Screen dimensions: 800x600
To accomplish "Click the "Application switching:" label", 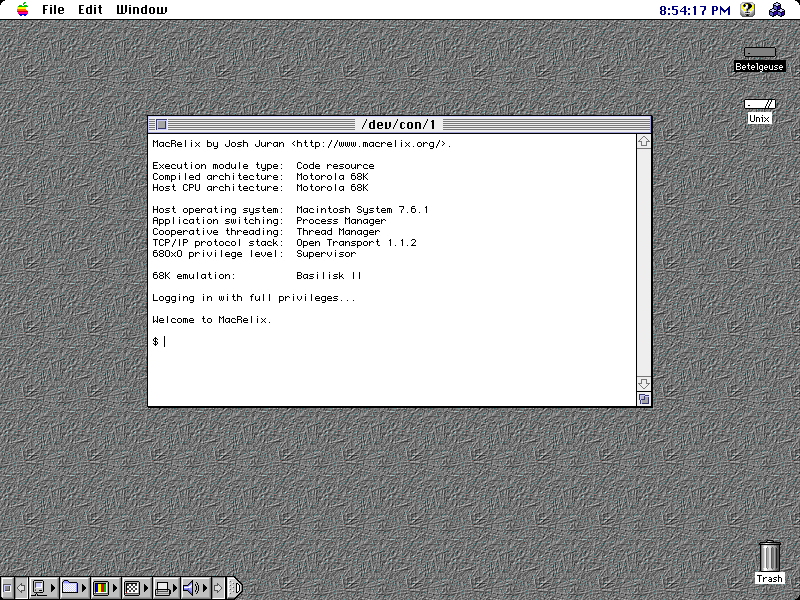I will [218, 221].
